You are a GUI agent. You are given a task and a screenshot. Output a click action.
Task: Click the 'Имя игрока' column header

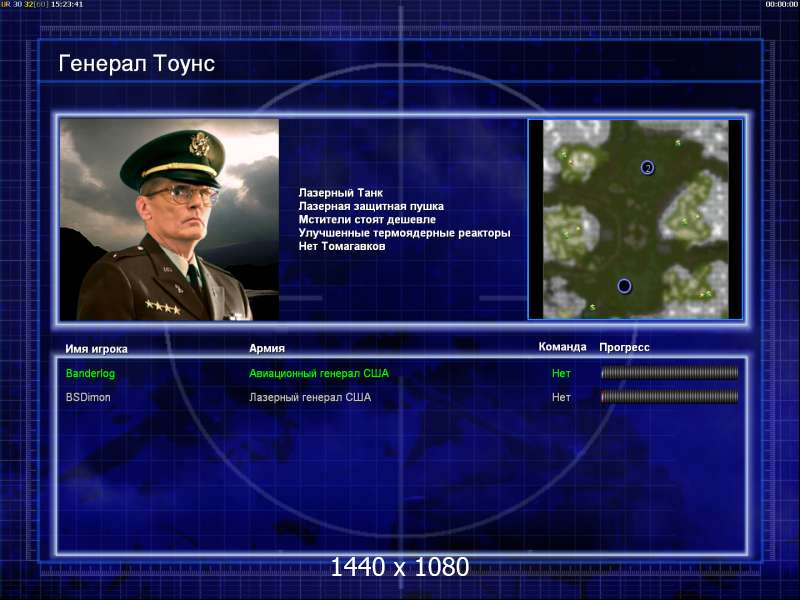96,349
